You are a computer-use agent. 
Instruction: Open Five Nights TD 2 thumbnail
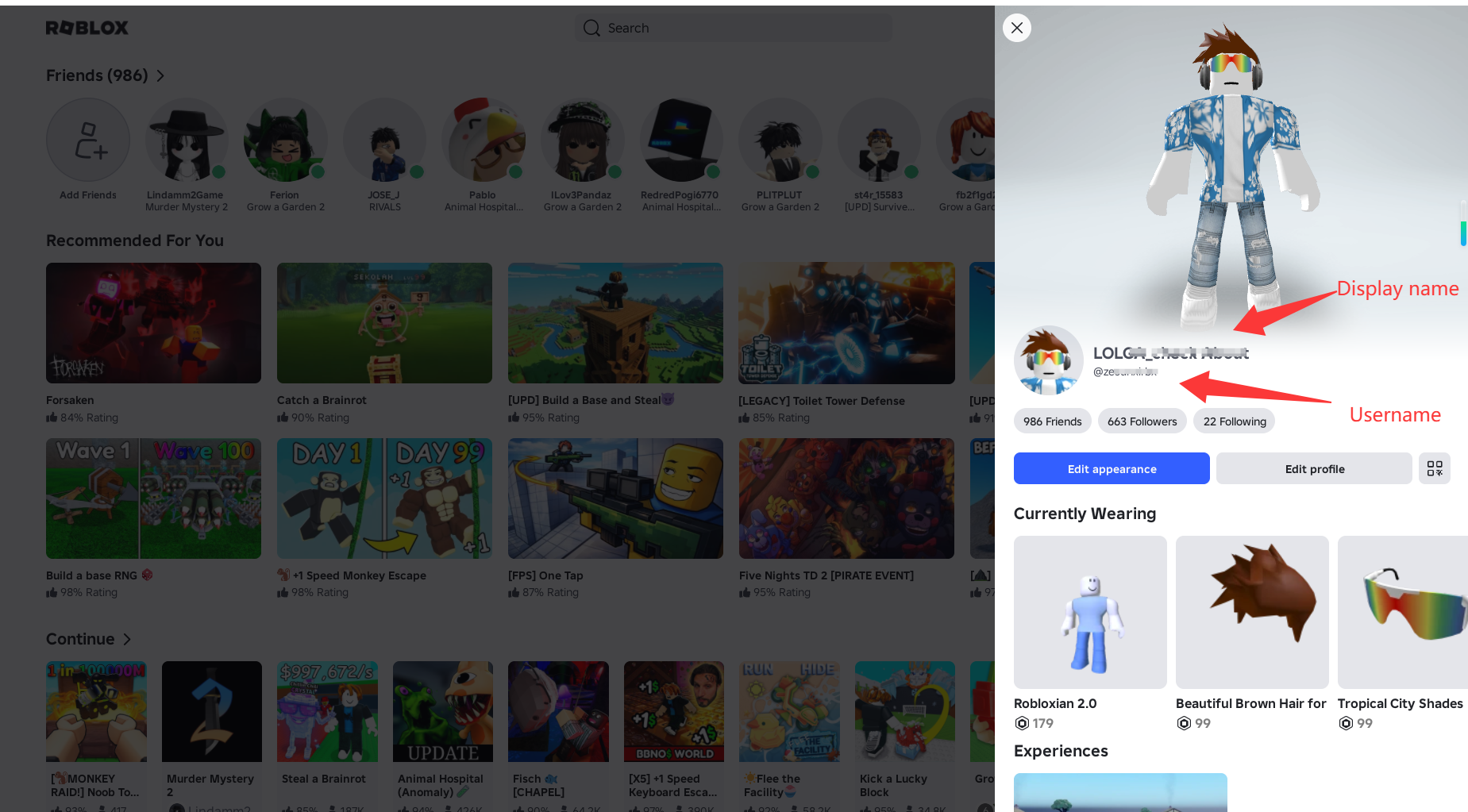click(846, 498)
